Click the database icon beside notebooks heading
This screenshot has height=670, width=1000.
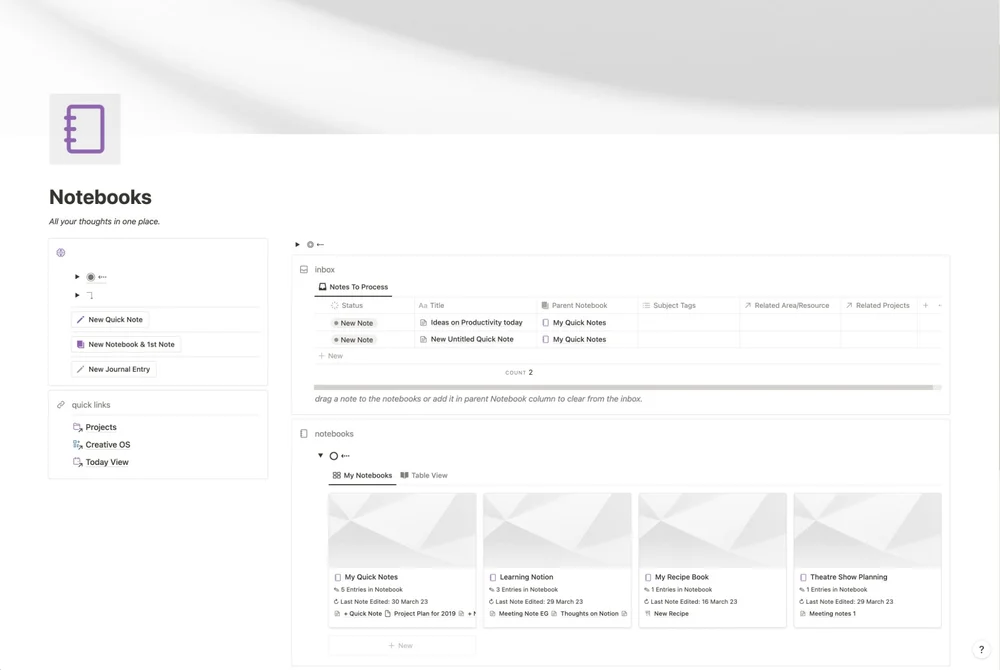click(303, 433)
